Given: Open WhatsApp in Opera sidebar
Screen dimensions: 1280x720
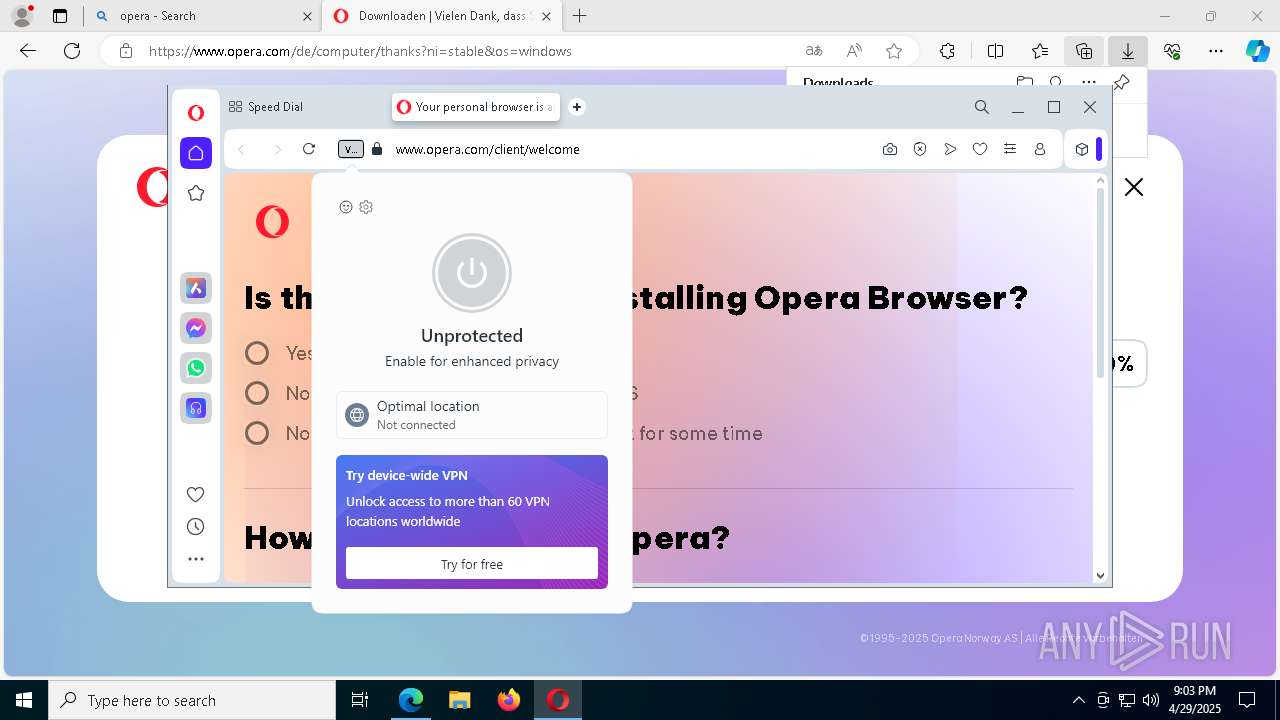Looking at the screenshot, I should click(196, 368).
